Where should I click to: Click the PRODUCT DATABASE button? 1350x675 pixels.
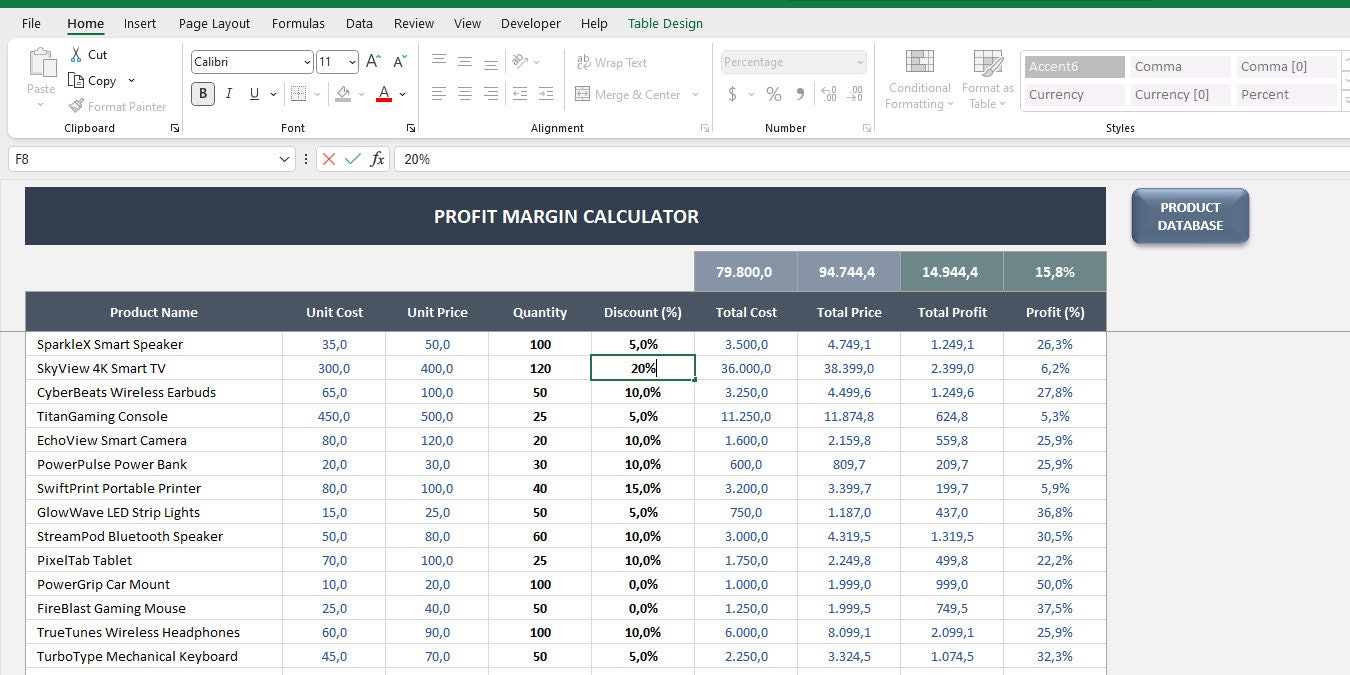click(x=1189, y=215)
